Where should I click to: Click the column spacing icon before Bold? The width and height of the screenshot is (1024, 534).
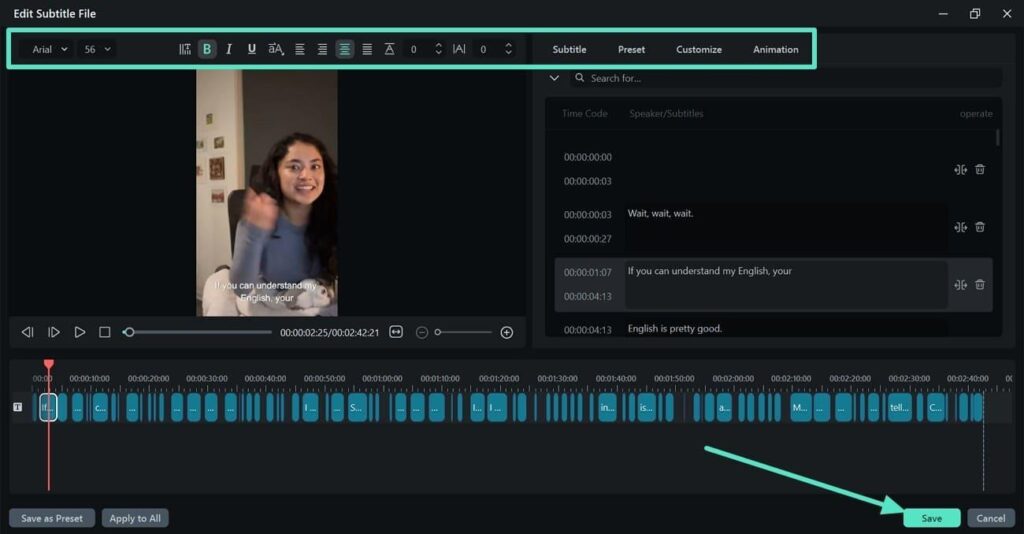click(185, 49)
